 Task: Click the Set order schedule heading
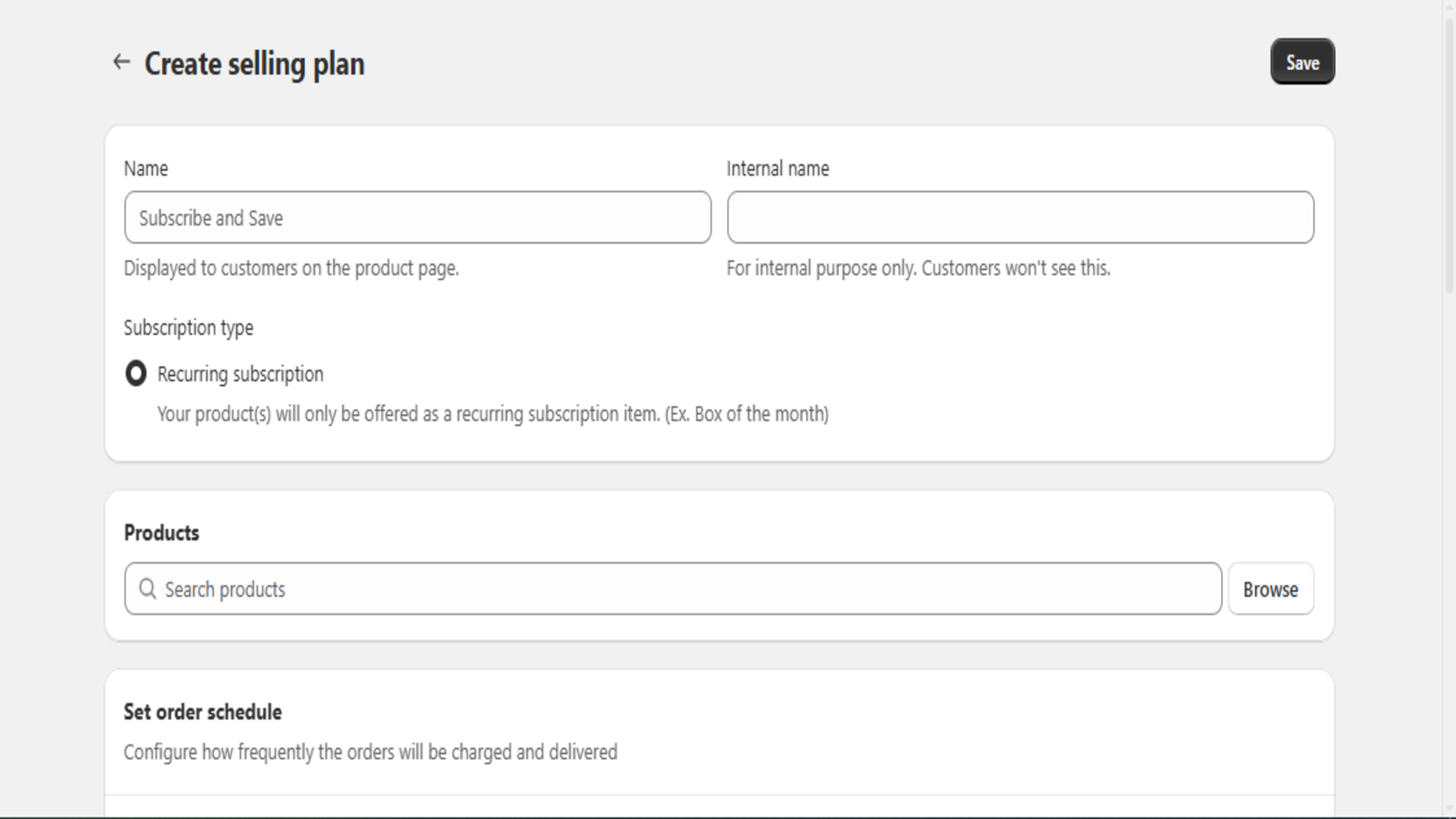click(203, 712)
